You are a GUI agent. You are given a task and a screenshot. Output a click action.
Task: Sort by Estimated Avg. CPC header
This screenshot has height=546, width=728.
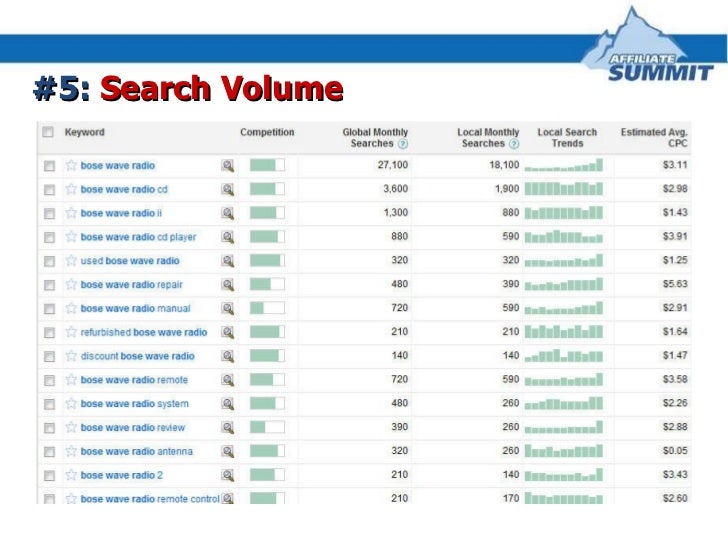click(654, 138)
